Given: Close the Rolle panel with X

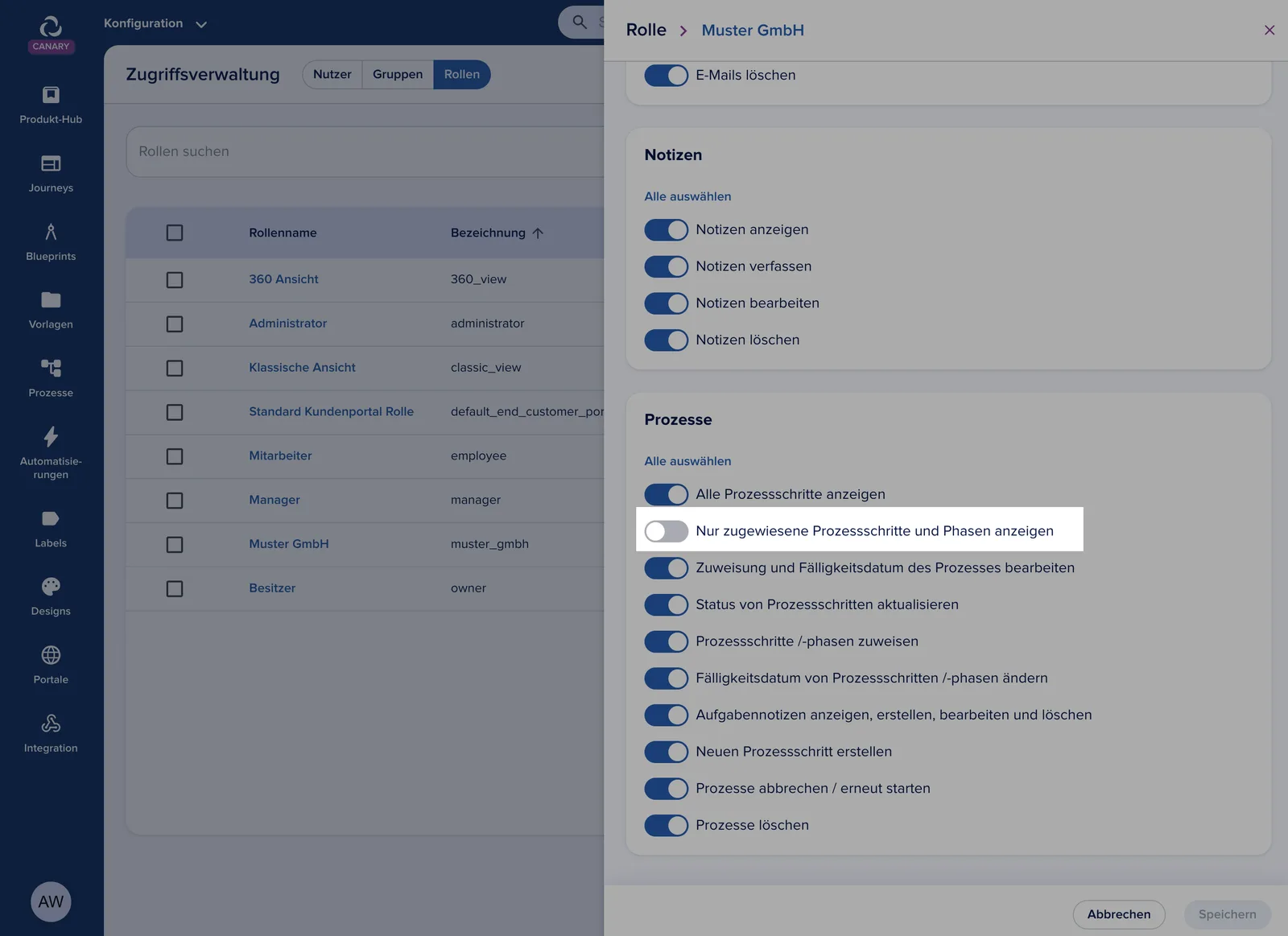Looking at the screenshot, I should click(x=1269, y=31).
